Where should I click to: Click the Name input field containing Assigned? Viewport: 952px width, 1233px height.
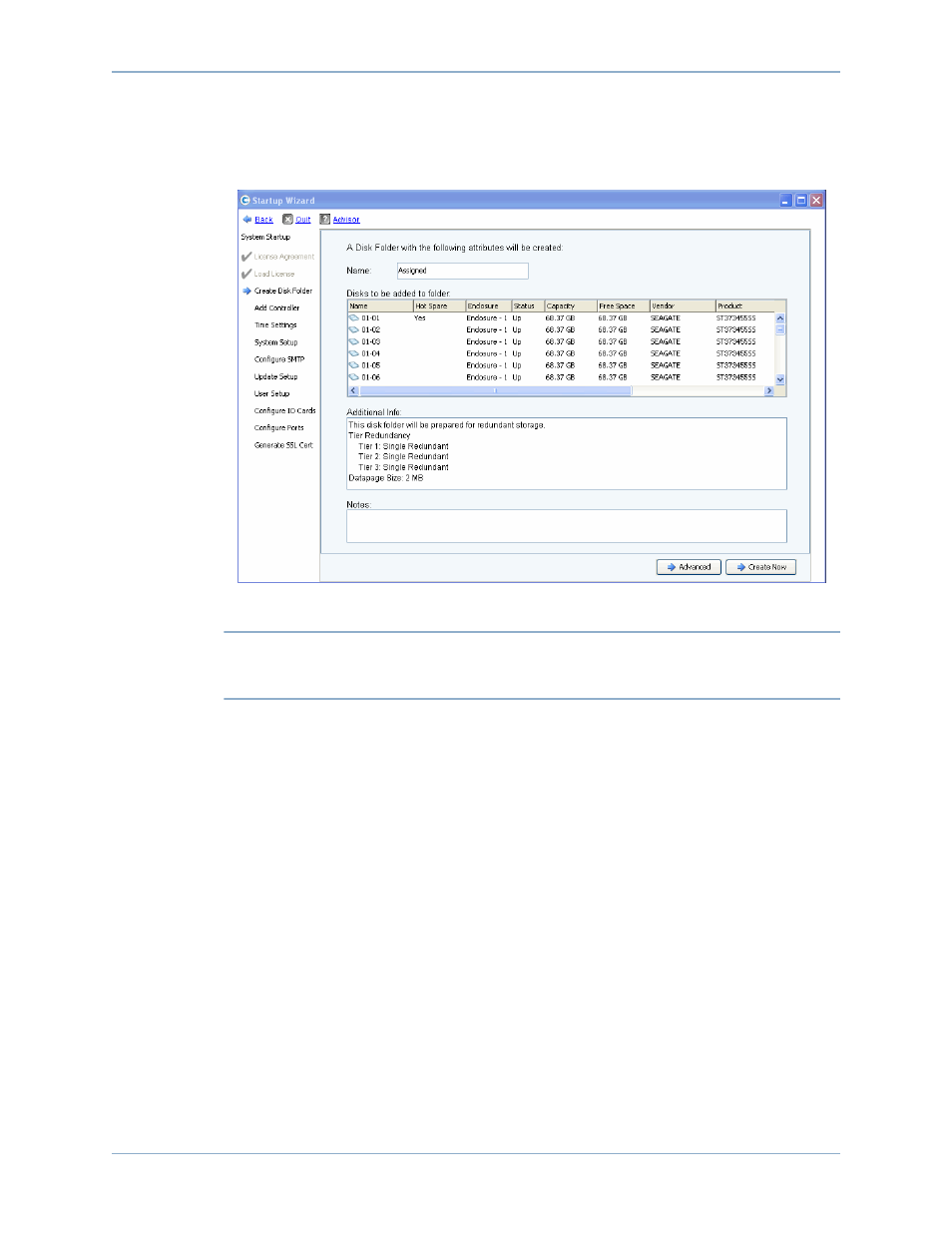click(462, 271)
